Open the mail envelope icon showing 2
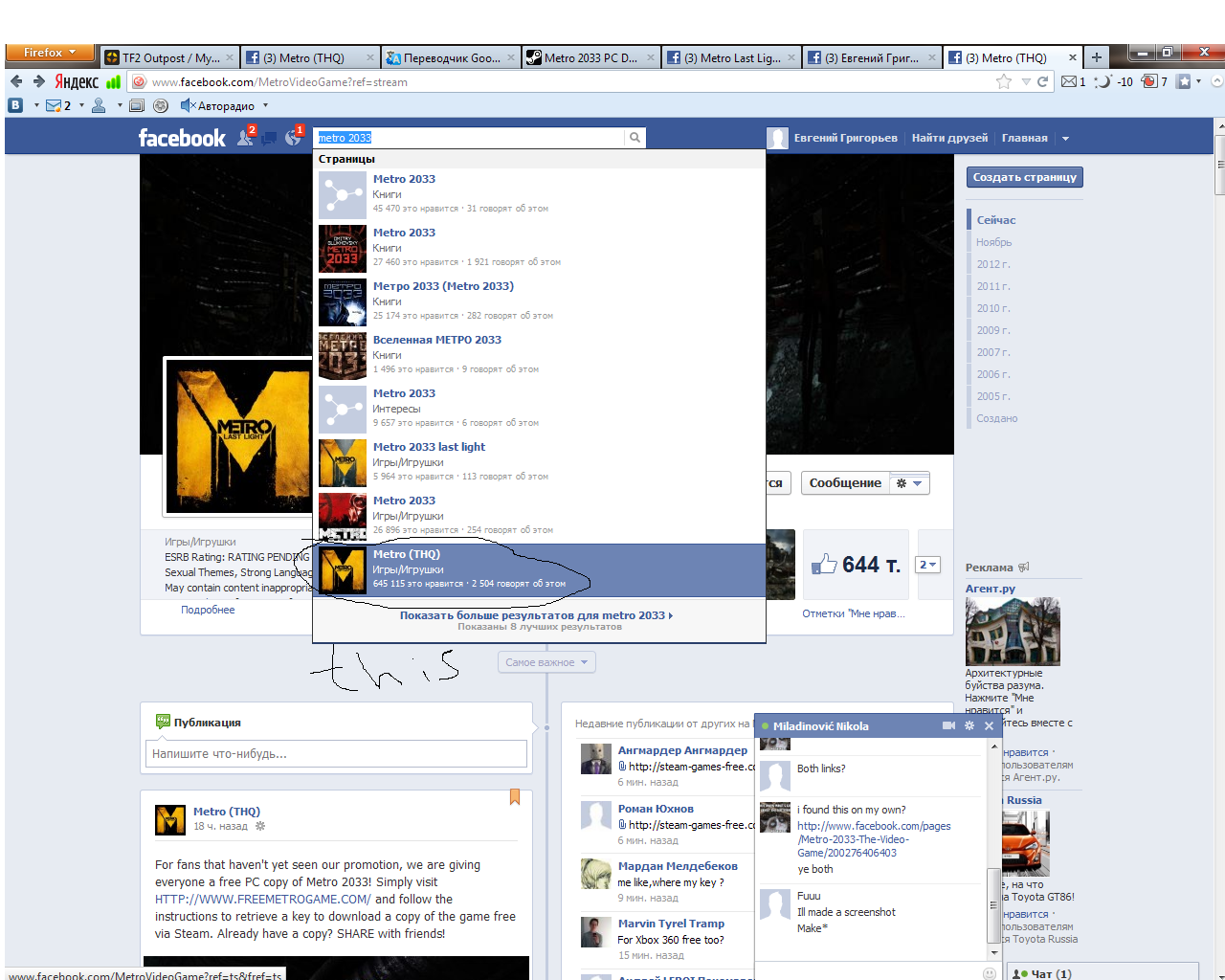Screen dimensions: 1225x980 pyautogui.click(x=55, y=105)
